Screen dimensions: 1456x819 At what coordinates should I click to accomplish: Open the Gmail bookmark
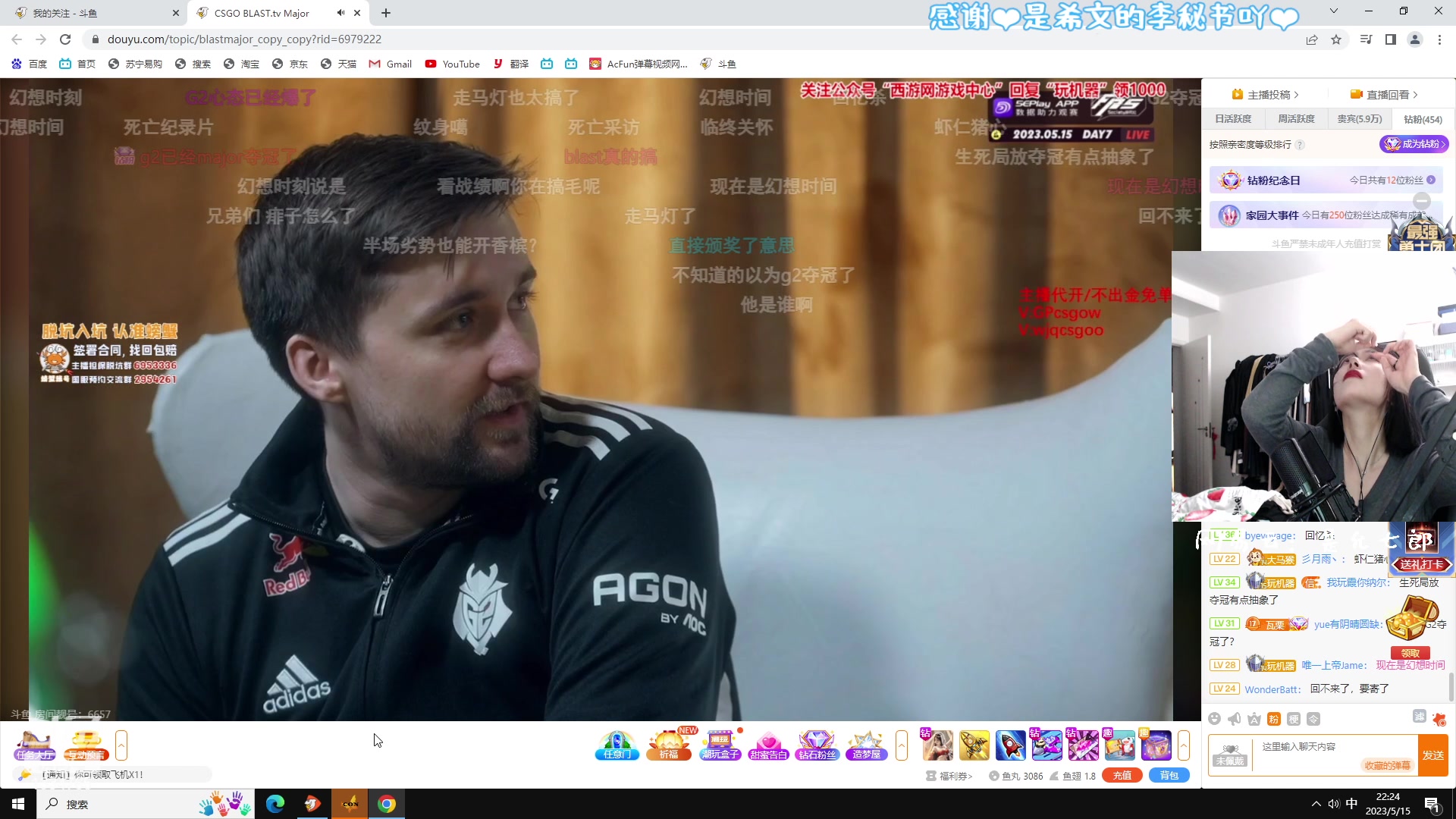391,64
